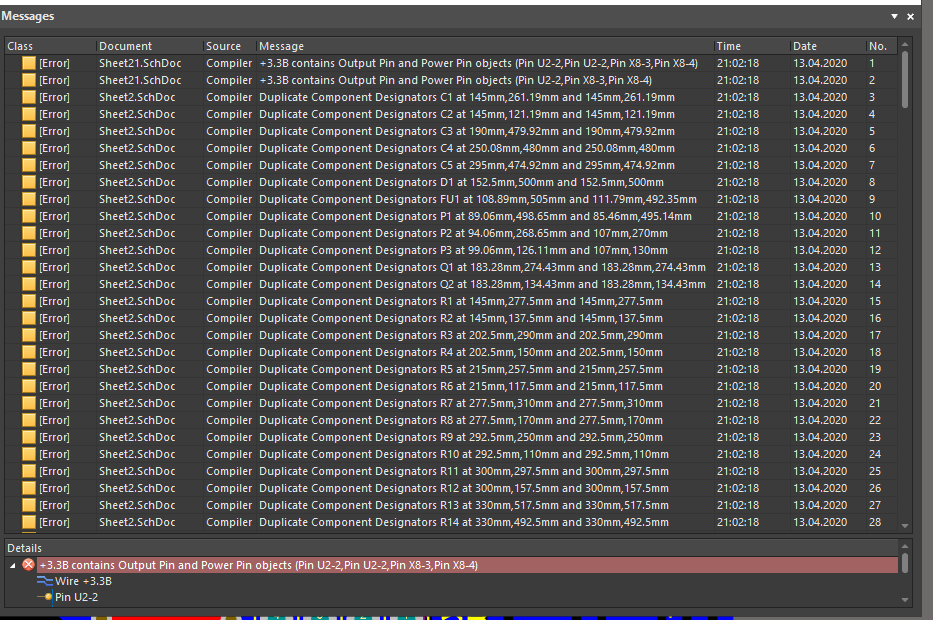Image resolution: width=933 pixels, height=620 pixels.
Task: Click the error icon of Duplicate Designators R14 row
Action: pyautogui.click(x=29, y=522)
